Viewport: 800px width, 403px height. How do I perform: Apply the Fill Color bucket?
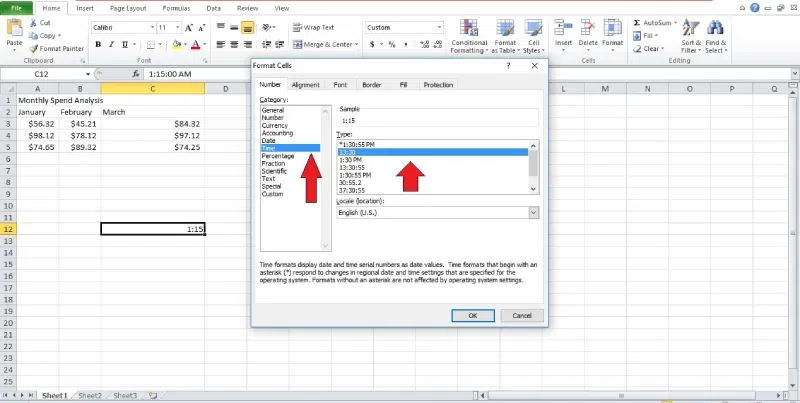coord(176,45)
